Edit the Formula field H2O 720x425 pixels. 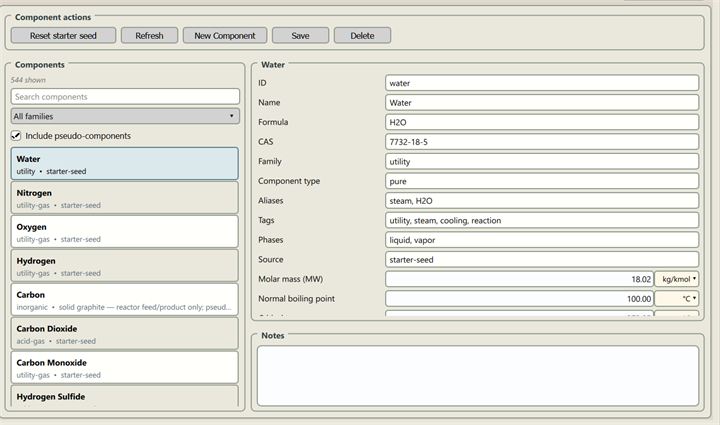(x=542, y=123)
